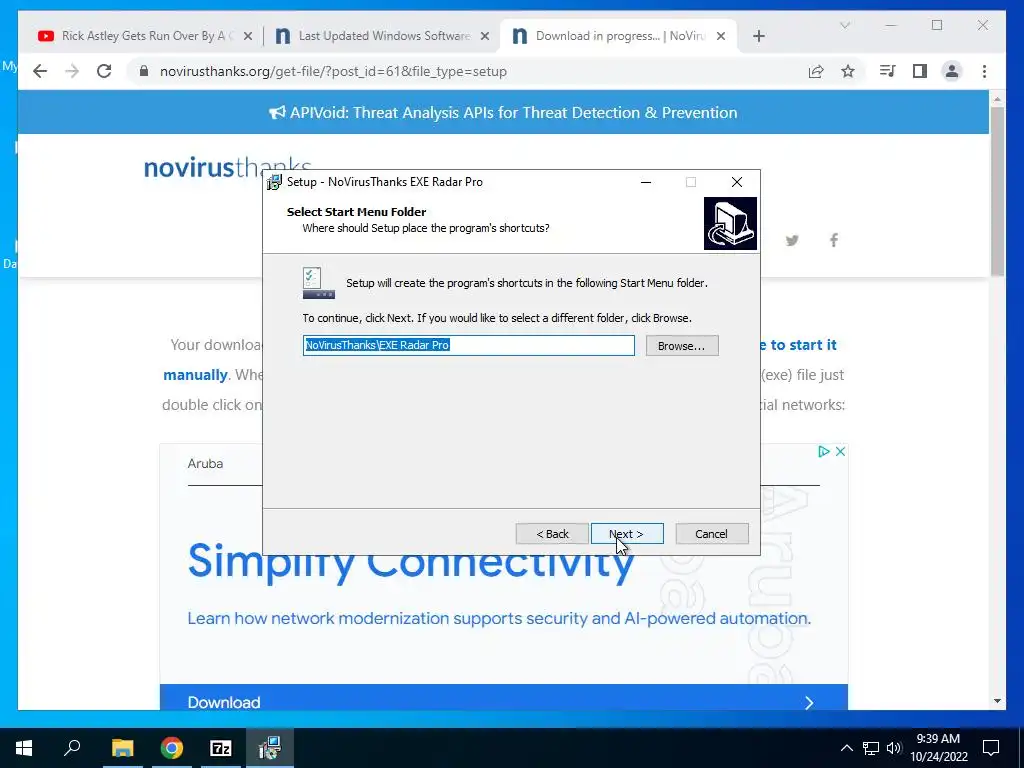Open the volume tray icon
Screen dimensions: 1024x768
[x=894, y=748]
